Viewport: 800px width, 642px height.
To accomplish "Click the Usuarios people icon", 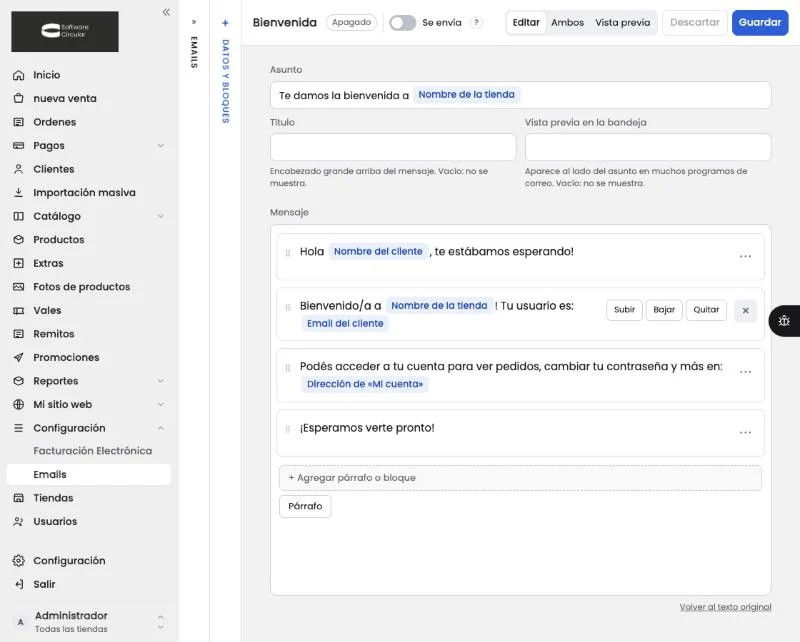I will [x=18, y=521].
